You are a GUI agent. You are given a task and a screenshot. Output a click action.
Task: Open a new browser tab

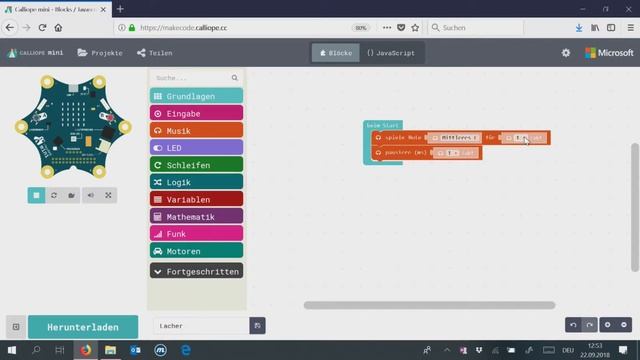coord(120,9)
